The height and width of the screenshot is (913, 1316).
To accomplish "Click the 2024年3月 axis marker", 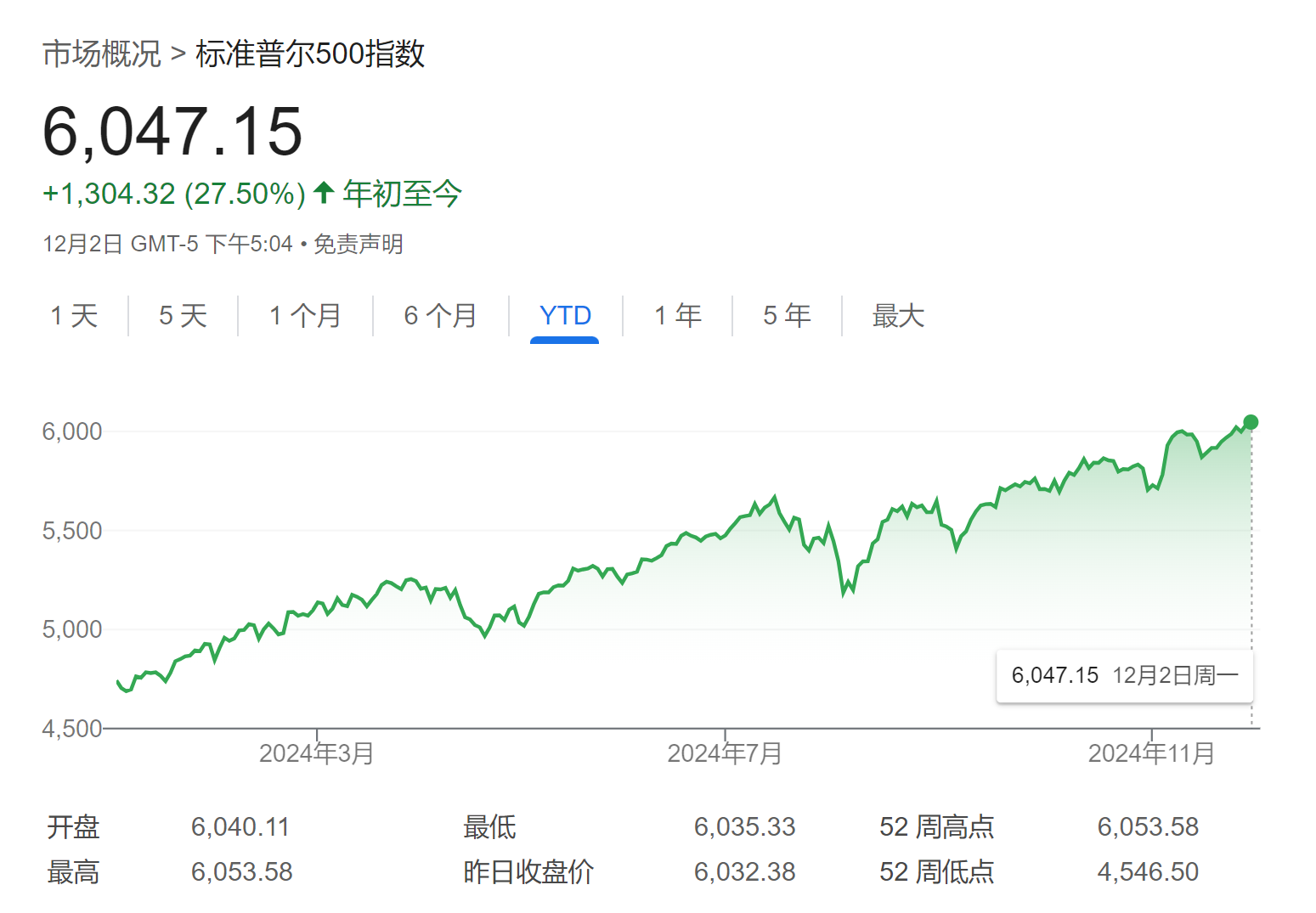I will point(317,753).
